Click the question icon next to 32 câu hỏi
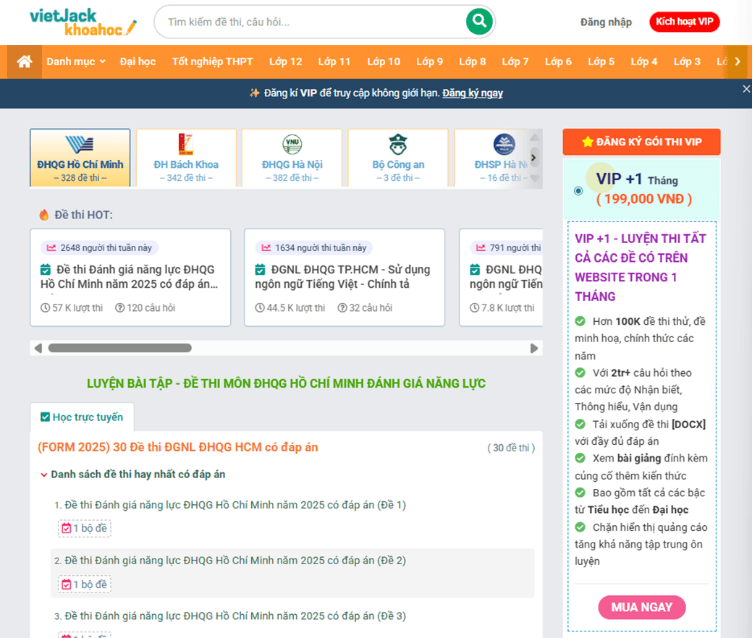Image resolution: width=753 pixels, height=638 pixels. tap(342, 308)
